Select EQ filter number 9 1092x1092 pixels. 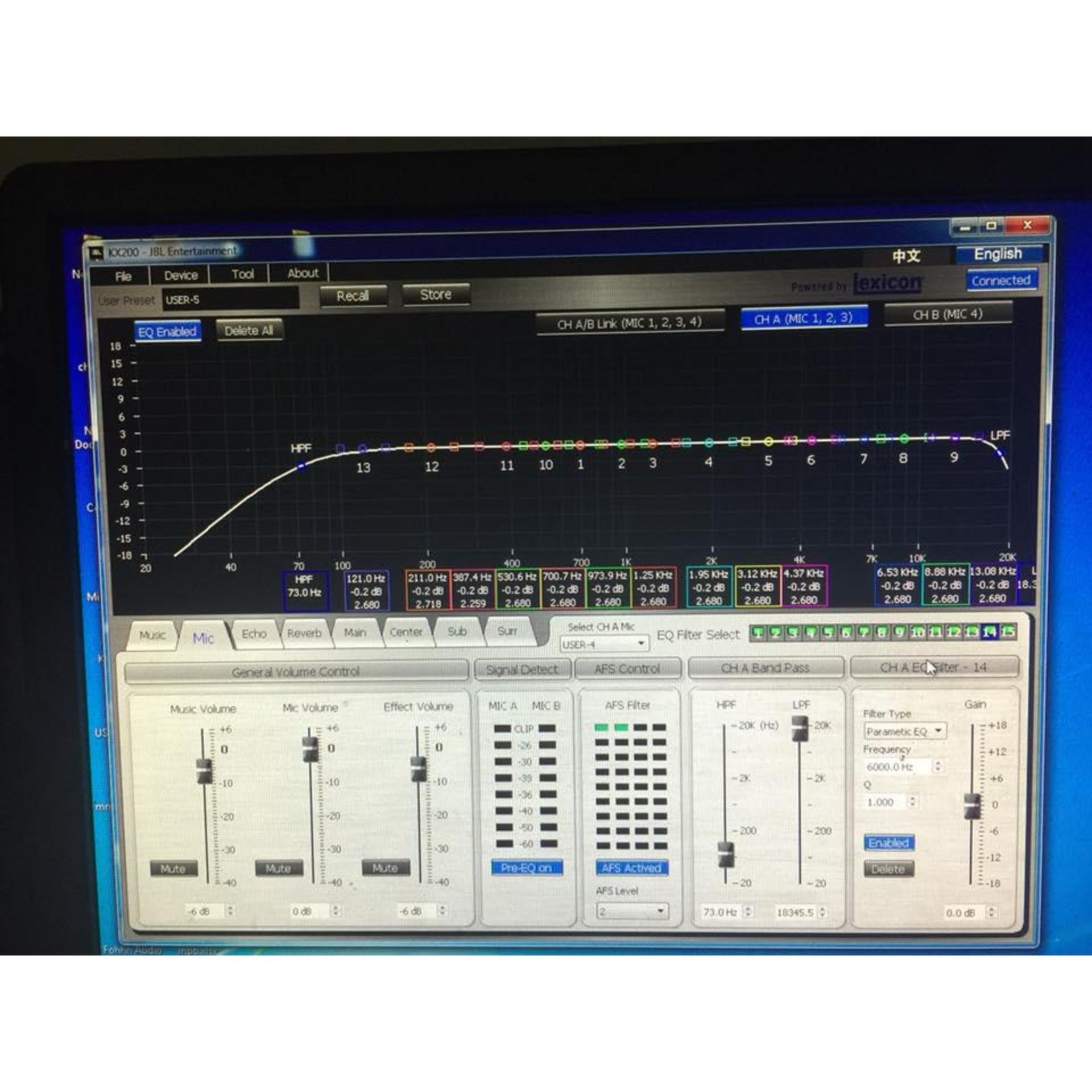899,632
